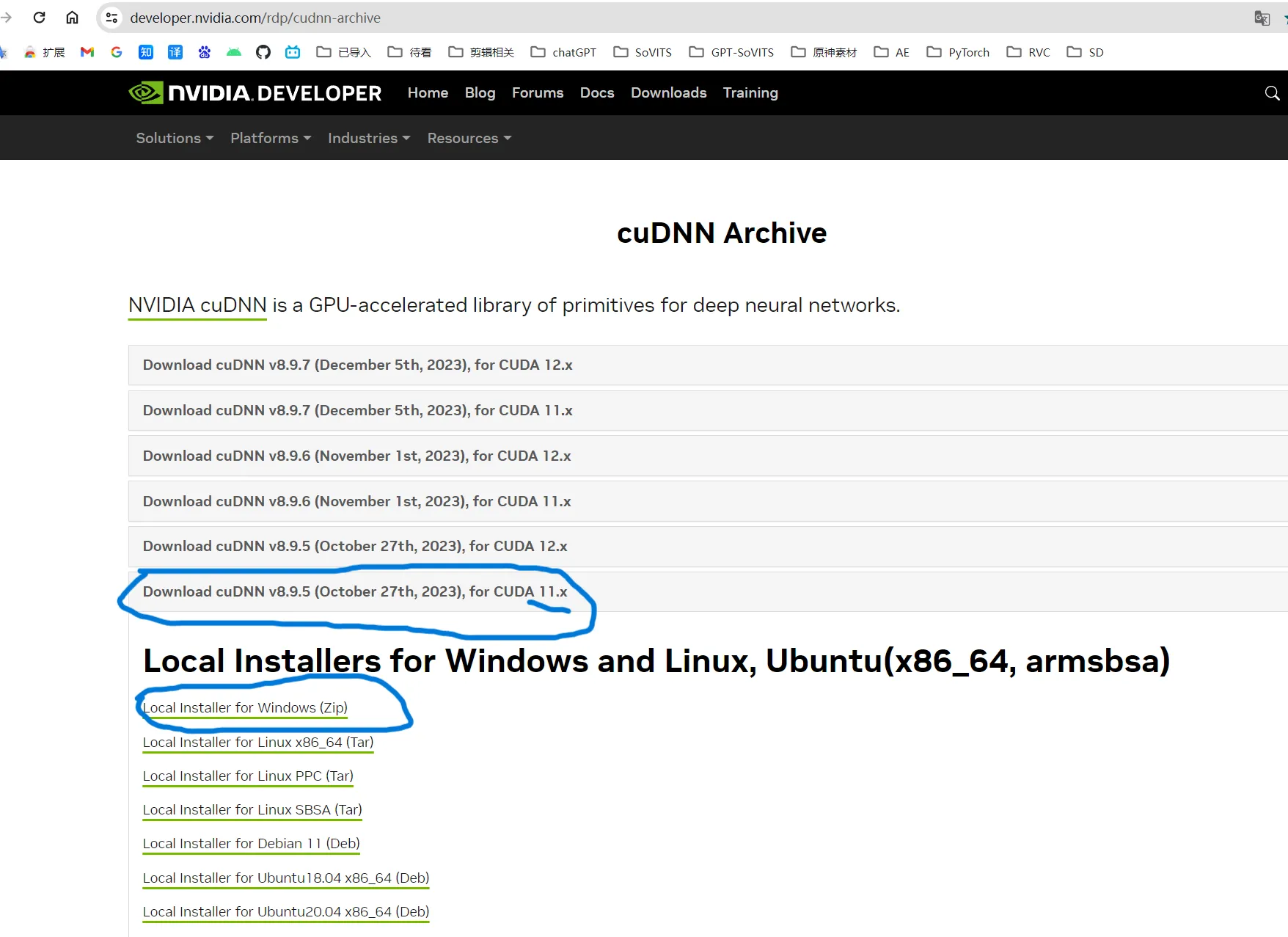The image size is (1288, 937).
Task: Download Local Installer for Linux PPC (Tar)
Action: coord(248,776)
